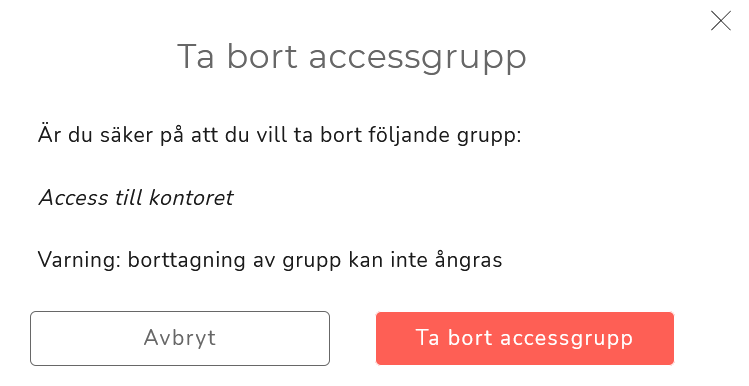Dismiss the delete dialog via the cross icon
This screenshot has height=386, width=749.
pyautogui.click(x=720, y=21)
